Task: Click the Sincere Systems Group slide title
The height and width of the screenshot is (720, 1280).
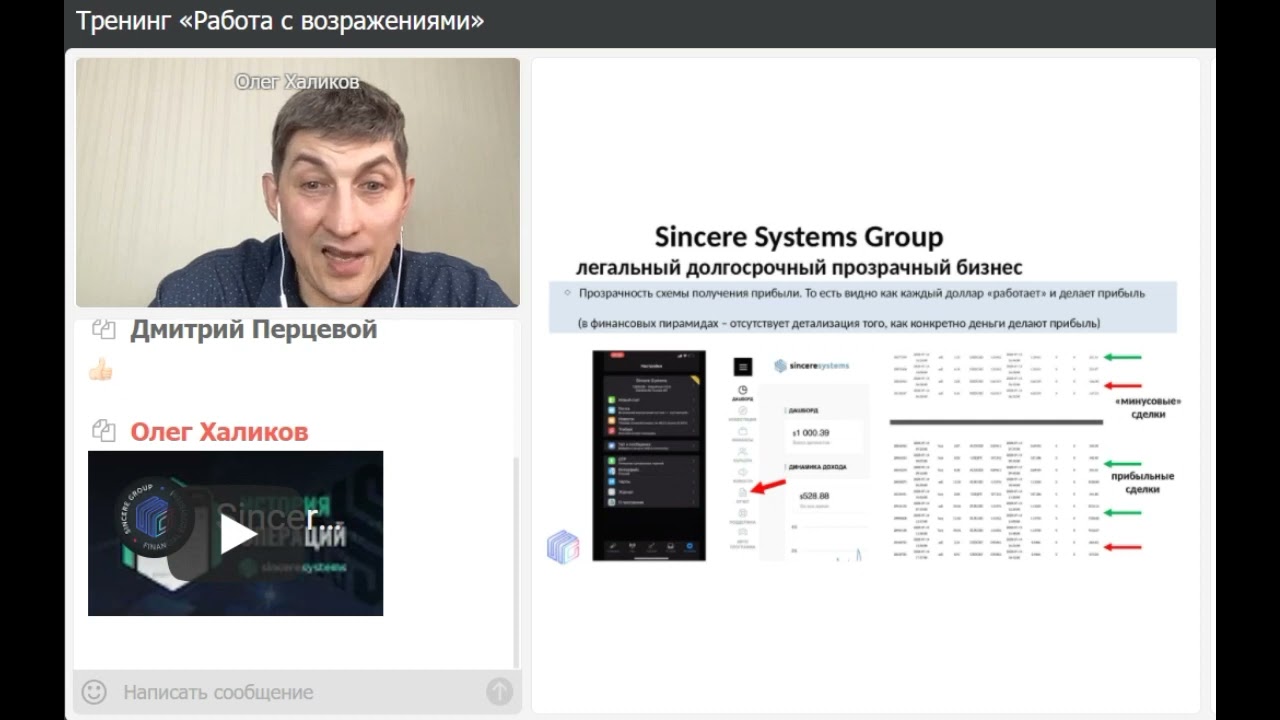Action: [x=798, y=237]
